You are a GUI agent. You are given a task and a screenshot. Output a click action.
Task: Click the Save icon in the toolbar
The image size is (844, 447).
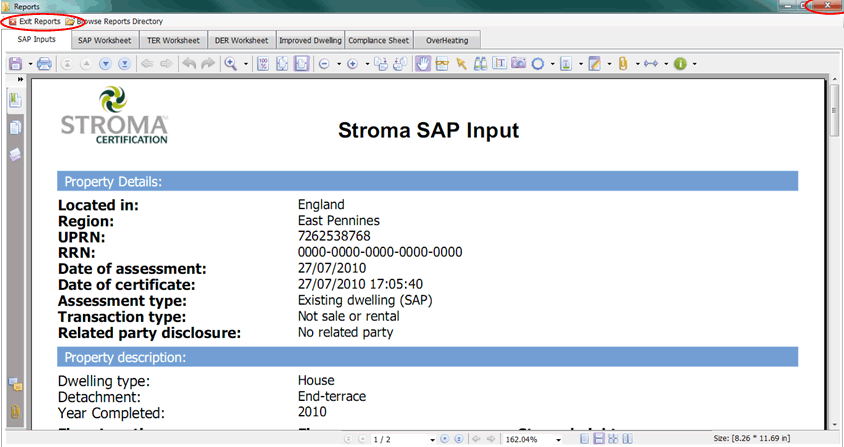[x=16, y=64]
